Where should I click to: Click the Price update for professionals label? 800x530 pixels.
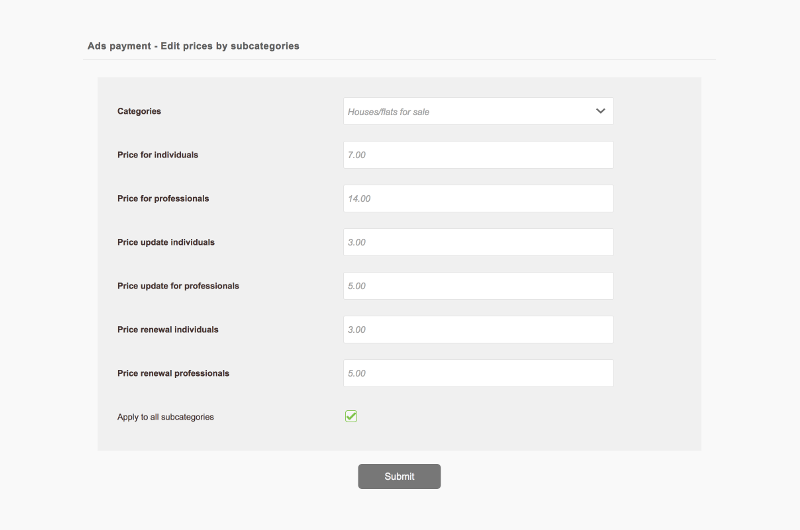tap(178, 286)
